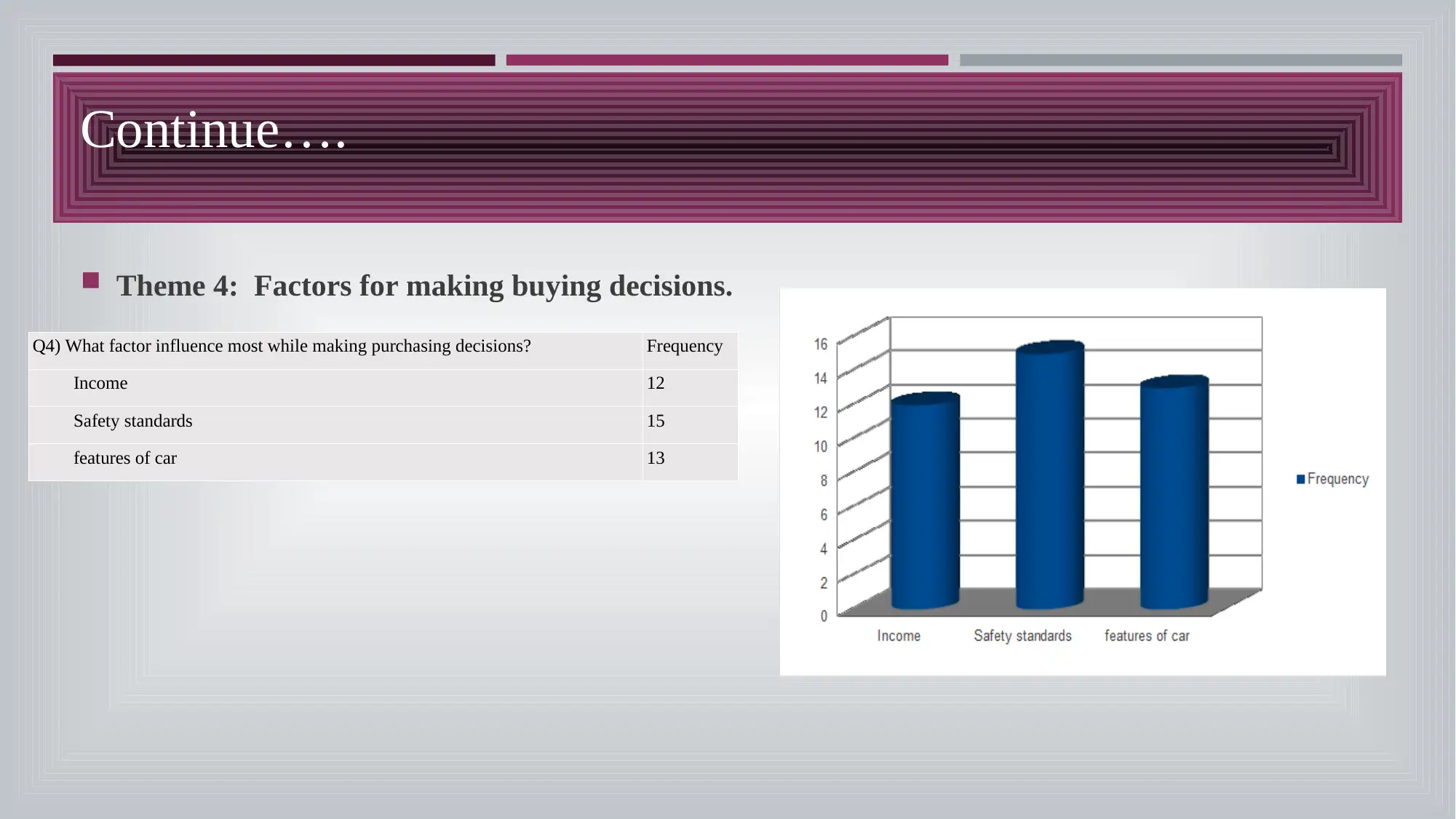Click the Q4 question header cell
This screenshot has width=1456, height=819.
pyautogui.click(x=335, y=351)
